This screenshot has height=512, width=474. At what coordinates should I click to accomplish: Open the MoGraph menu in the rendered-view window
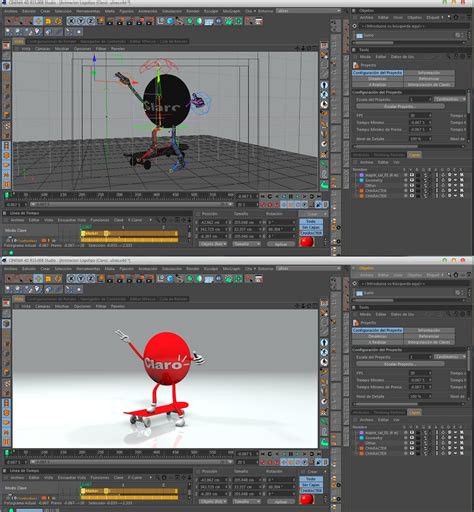pyautogui.click(x=231, y=269)
